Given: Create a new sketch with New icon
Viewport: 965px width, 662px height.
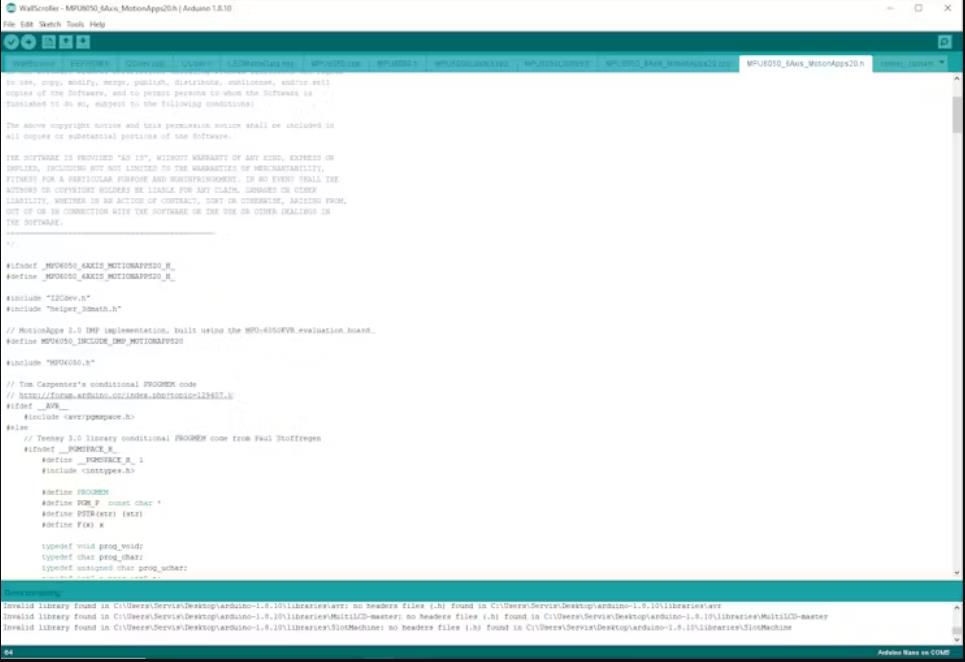Looking at the screenshot, I should [49, 42].
